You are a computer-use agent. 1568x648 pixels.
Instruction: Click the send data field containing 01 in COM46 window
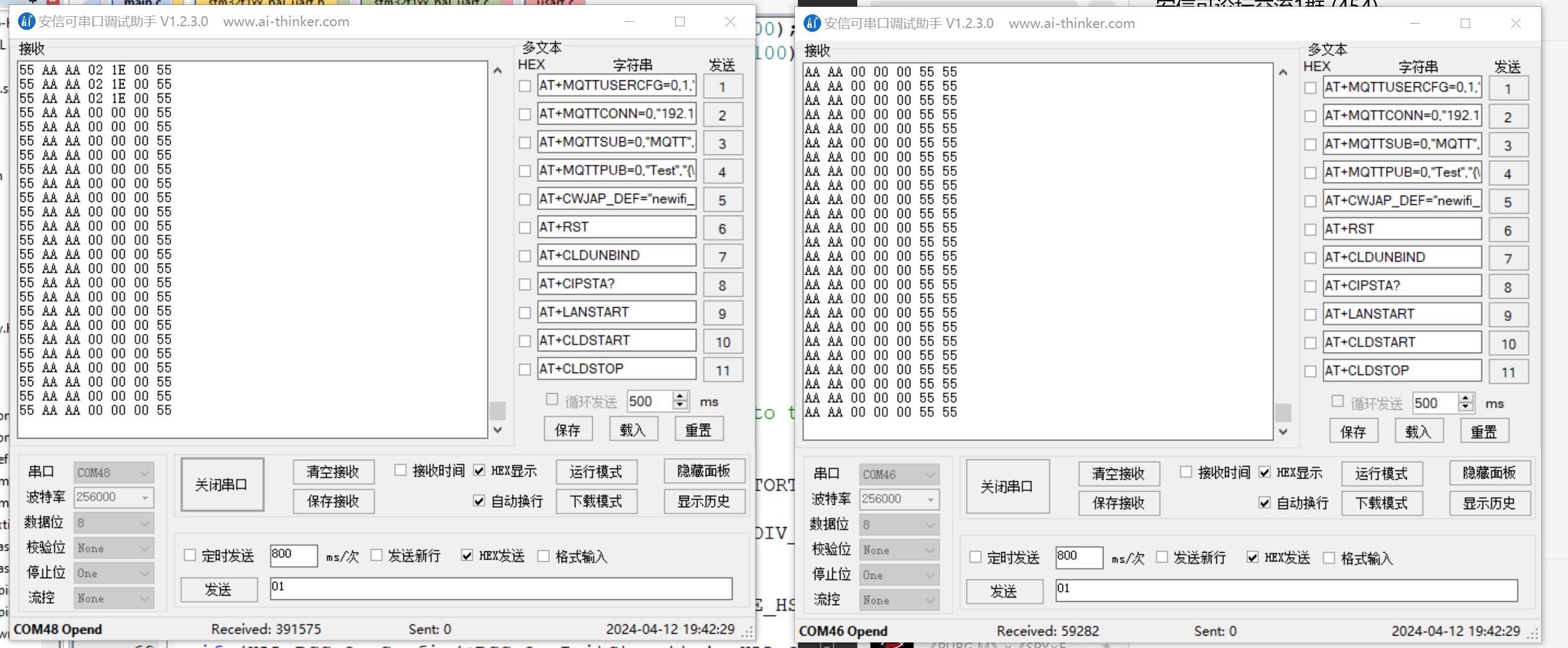coord(1287,590)
